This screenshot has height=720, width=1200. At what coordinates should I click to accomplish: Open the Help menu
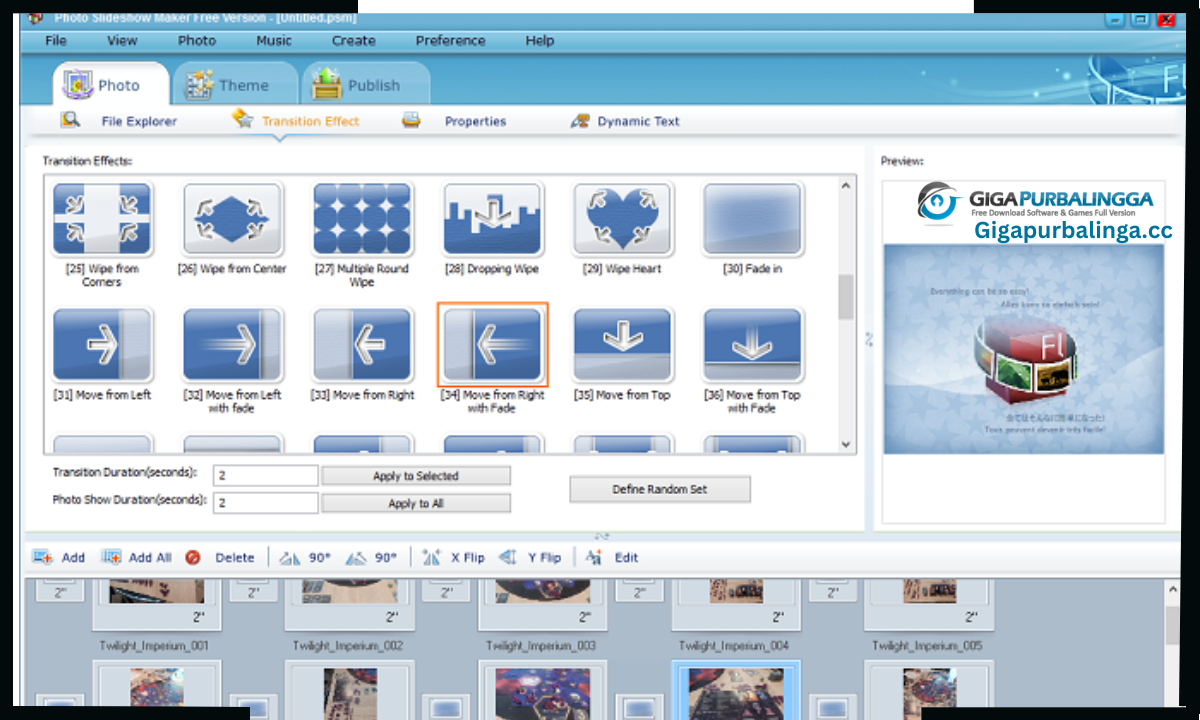point(540,40)
